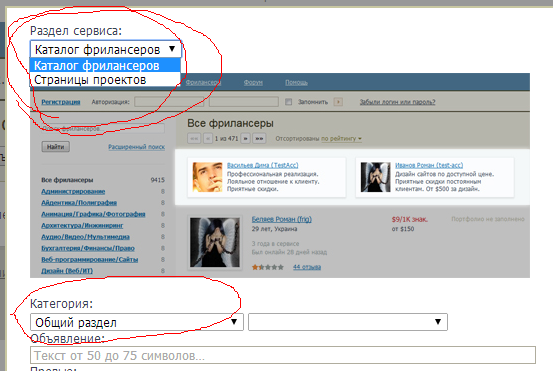
Task: Open the Айдентика/Полиграфия category
Action: [79, 203]
